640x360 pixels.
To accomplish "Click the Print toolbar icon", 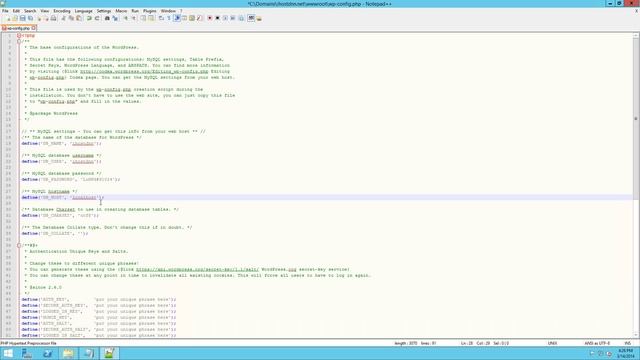I will pyautogui.click(x=53, y=18).
